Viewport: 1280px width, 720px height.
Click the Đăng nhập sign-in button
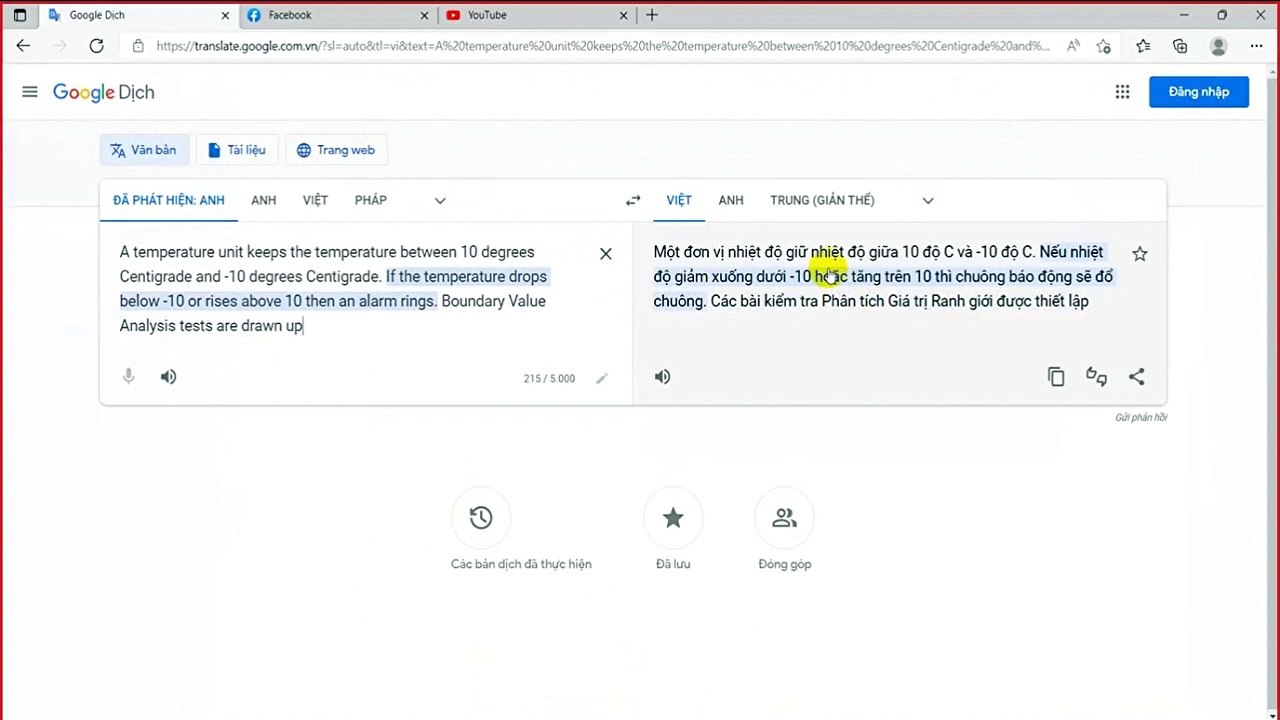(1198, 92)
